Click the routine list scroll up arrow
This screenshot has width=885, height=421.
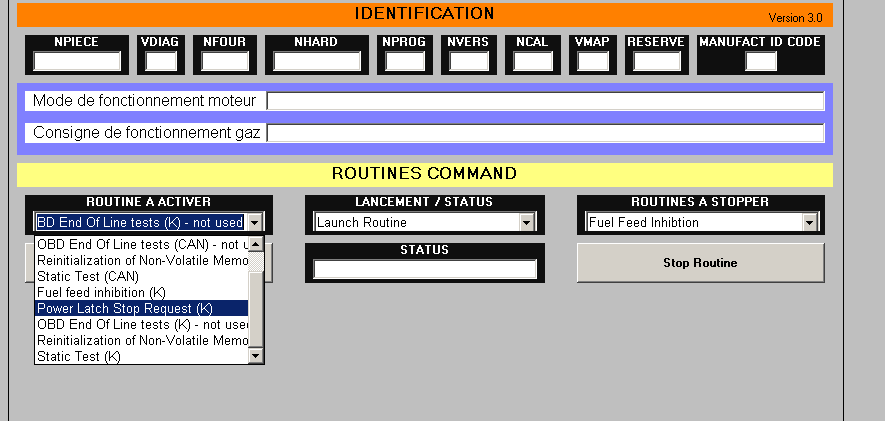click(255, 244)
